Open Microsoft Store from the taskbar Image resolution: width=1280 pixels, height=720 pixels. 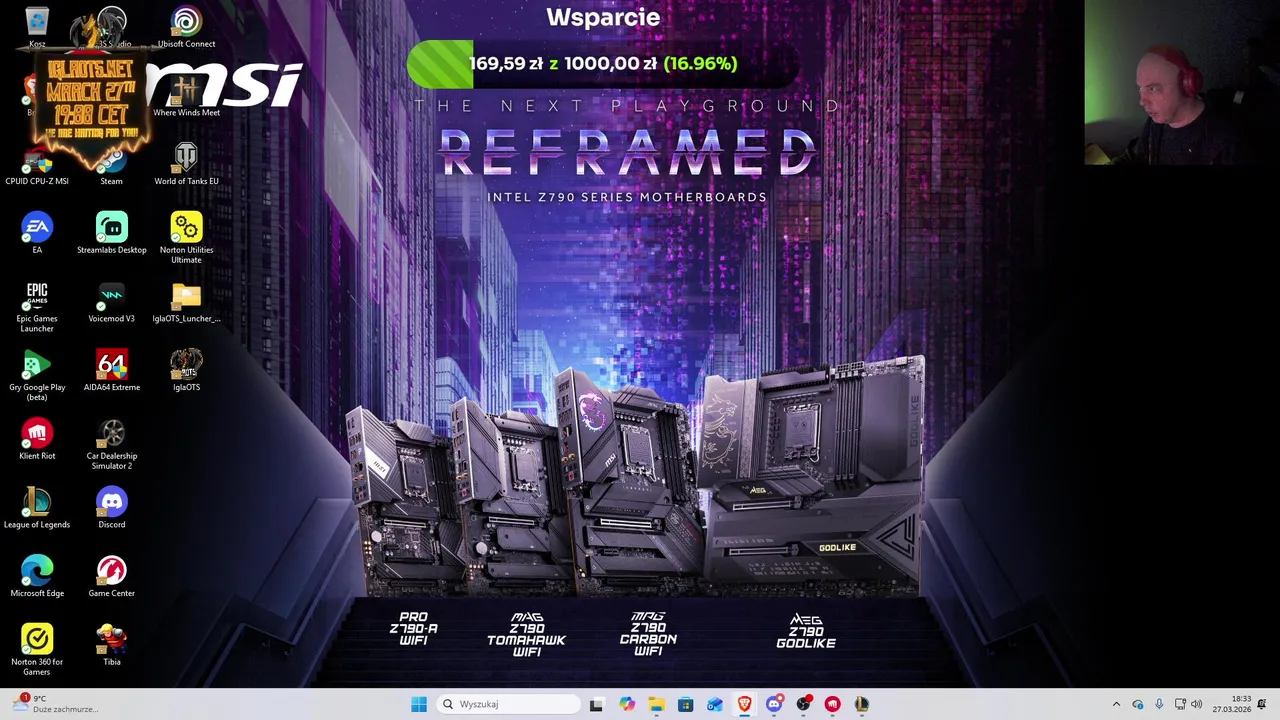[685, 704]
